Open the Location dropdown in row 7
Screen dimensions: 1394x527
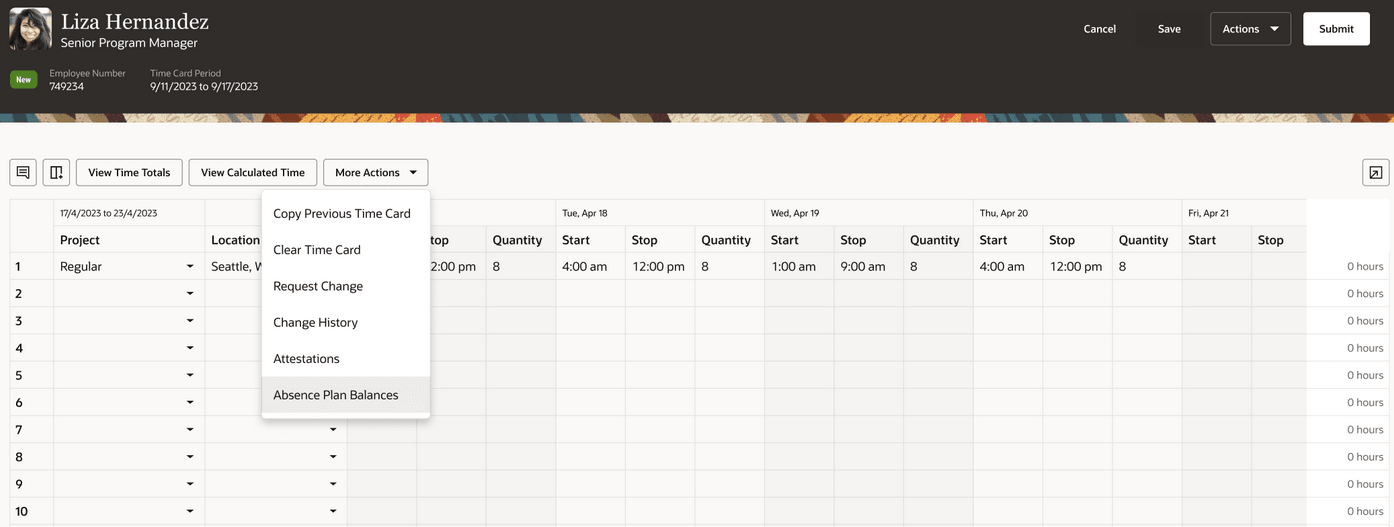(333, 430)
